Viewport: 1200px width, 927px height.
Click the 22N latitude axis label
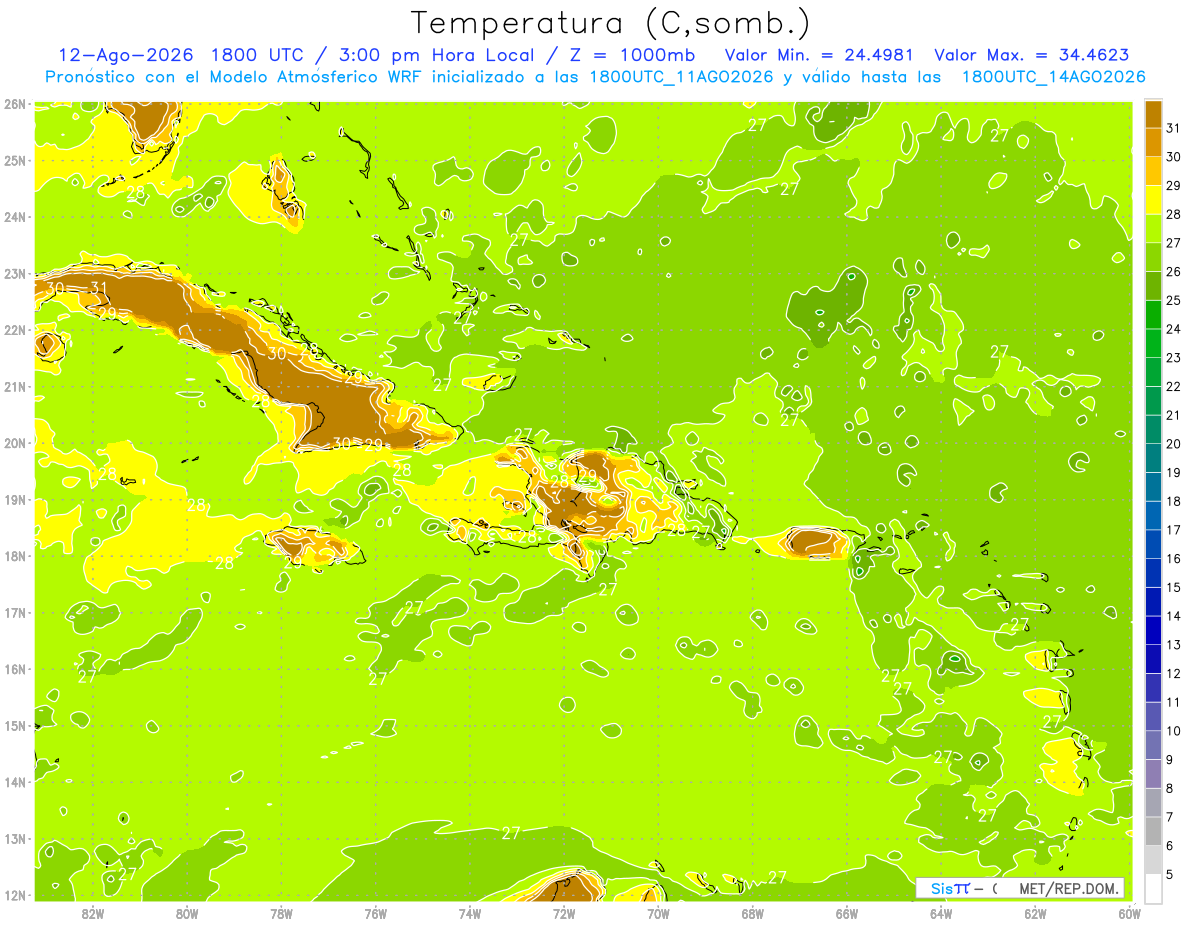(14, 330)
